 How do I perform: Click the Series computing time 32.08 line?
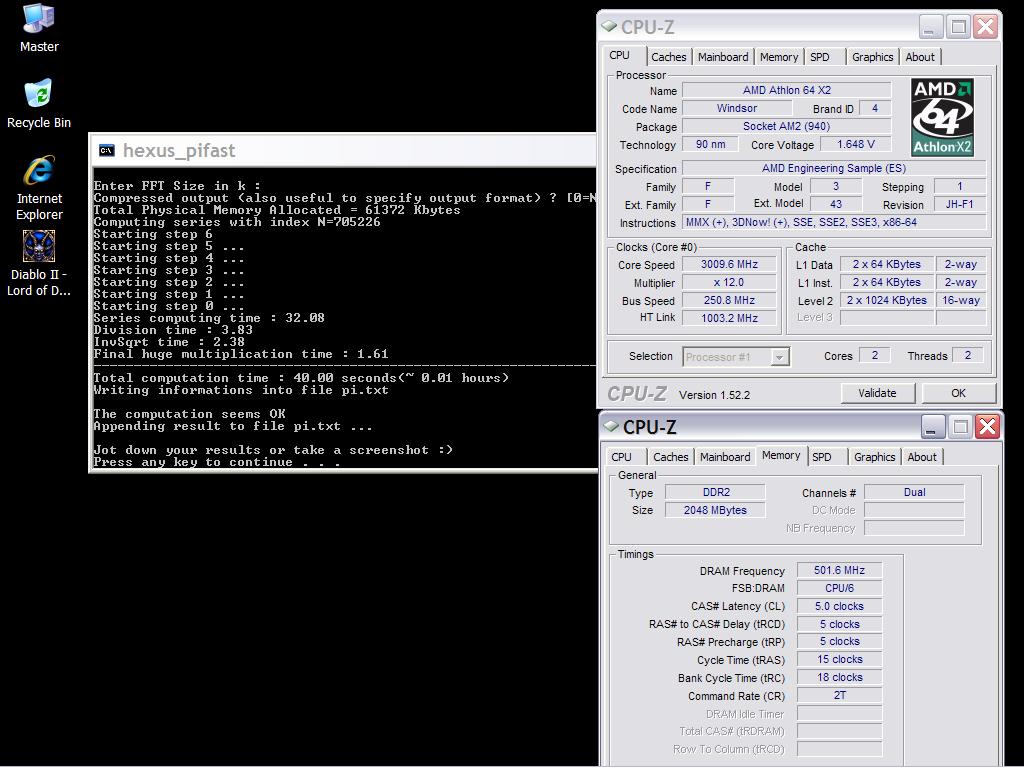click(x=209, y=318)
